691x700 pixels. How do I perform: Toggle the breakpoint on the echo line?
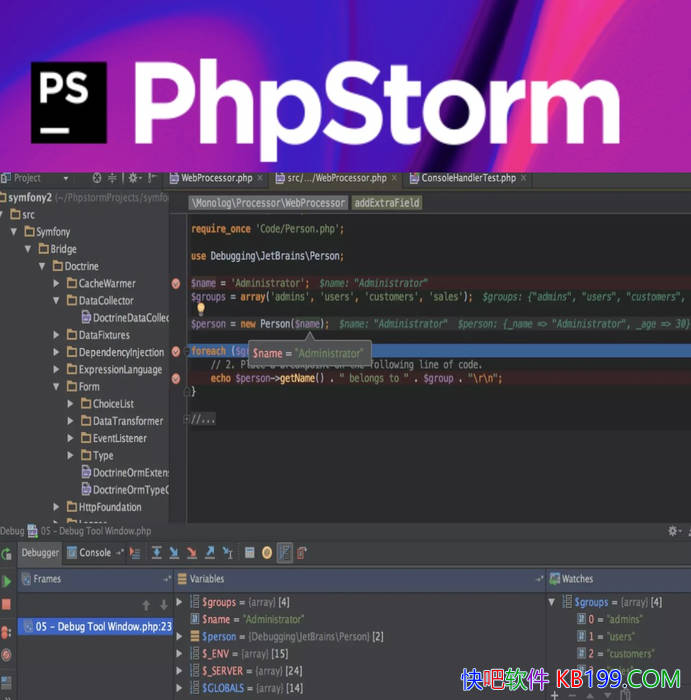point(176,379)
